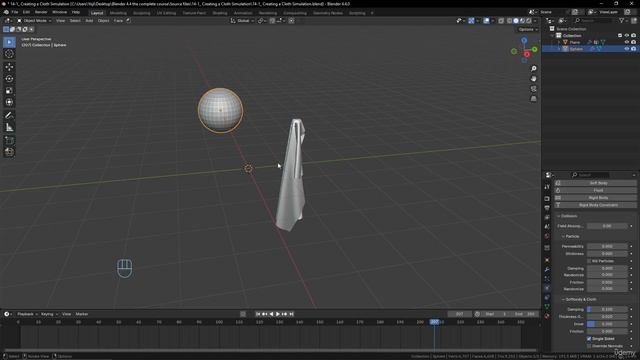Select wireframe viewport shading
640x360 pixels.
509,21
